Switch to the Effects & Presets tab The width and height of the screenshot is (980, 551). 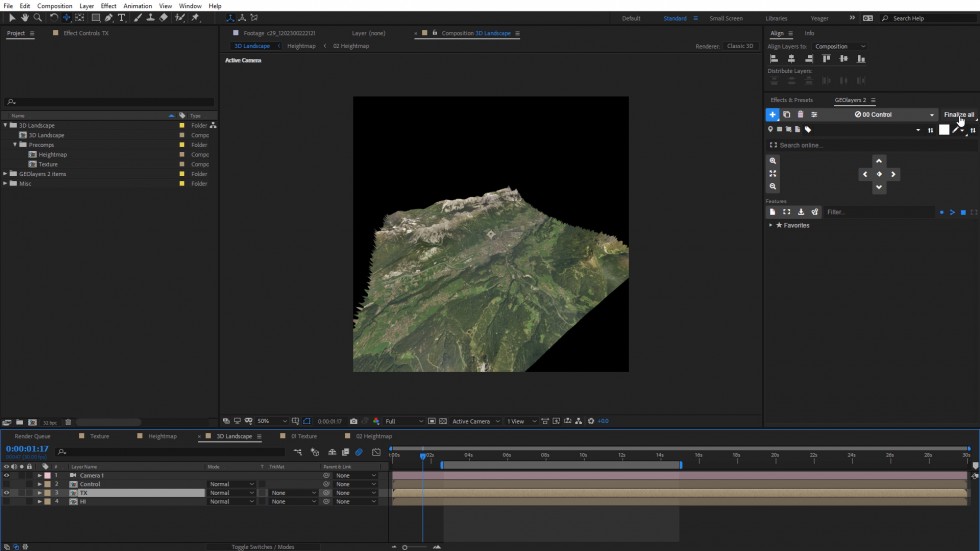791,100
